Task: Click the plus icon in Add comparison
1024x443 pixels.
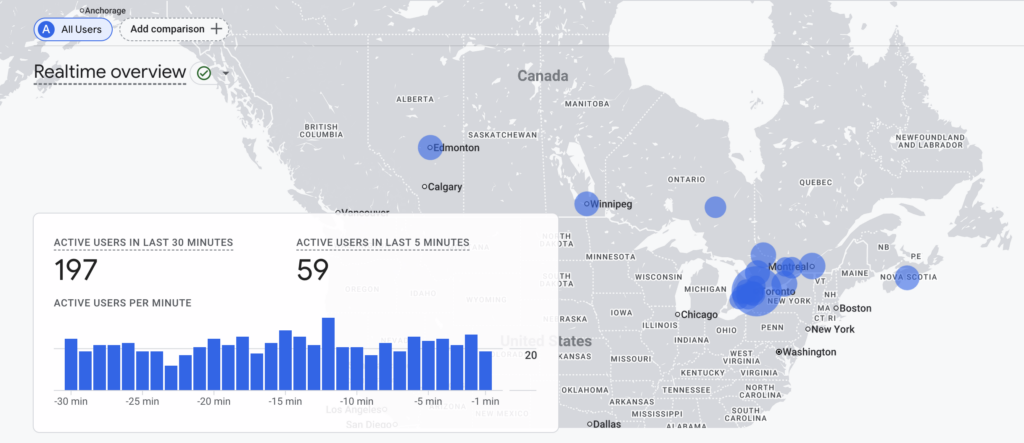Action: [216, 29]
